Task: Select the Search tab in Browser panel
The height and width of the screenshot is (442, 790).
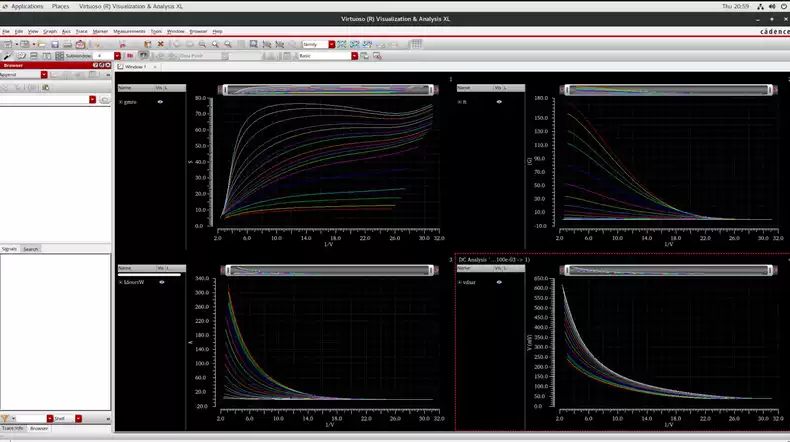Action: [31, 249]
